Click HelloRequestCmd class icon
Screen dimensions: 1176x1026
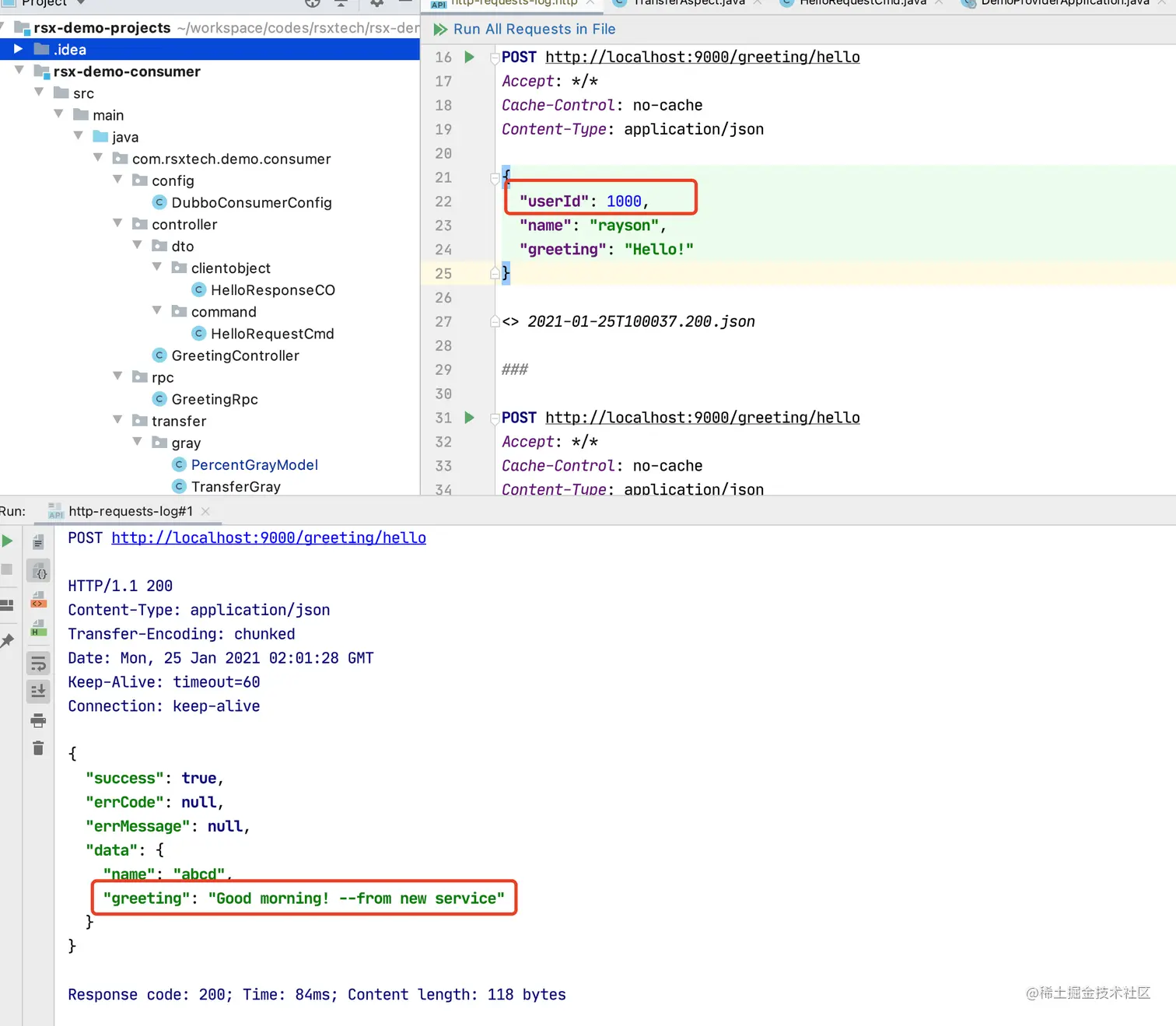[x=199, y=333]
